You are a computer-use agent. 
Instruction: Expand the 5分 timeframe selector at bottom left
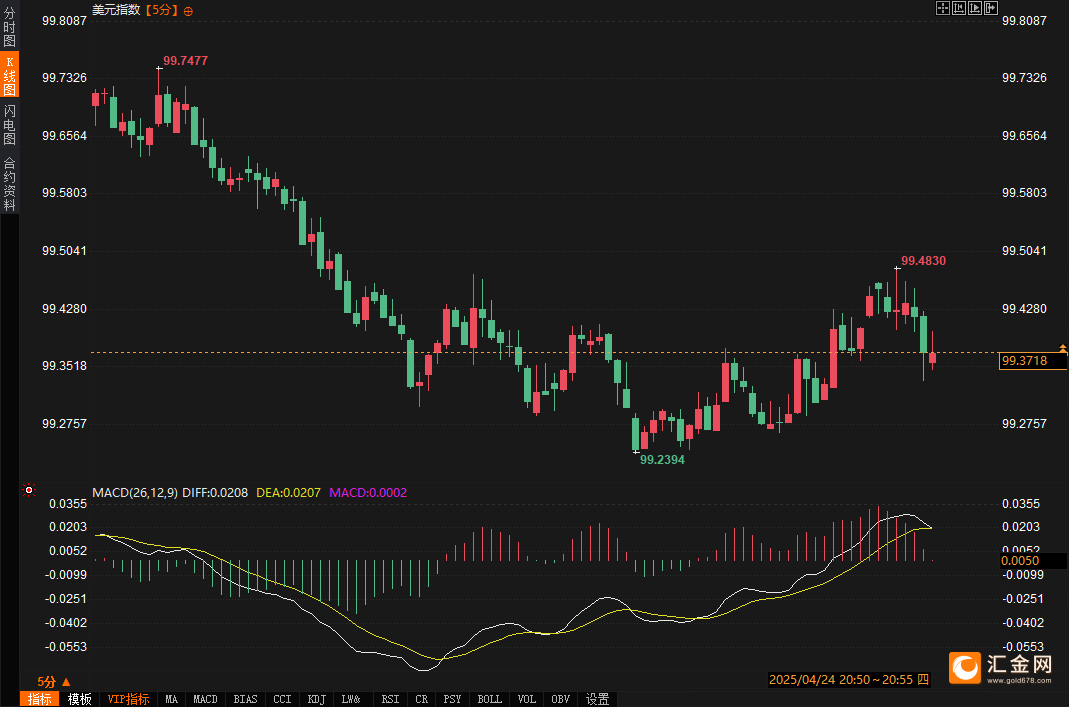point(53,681)
